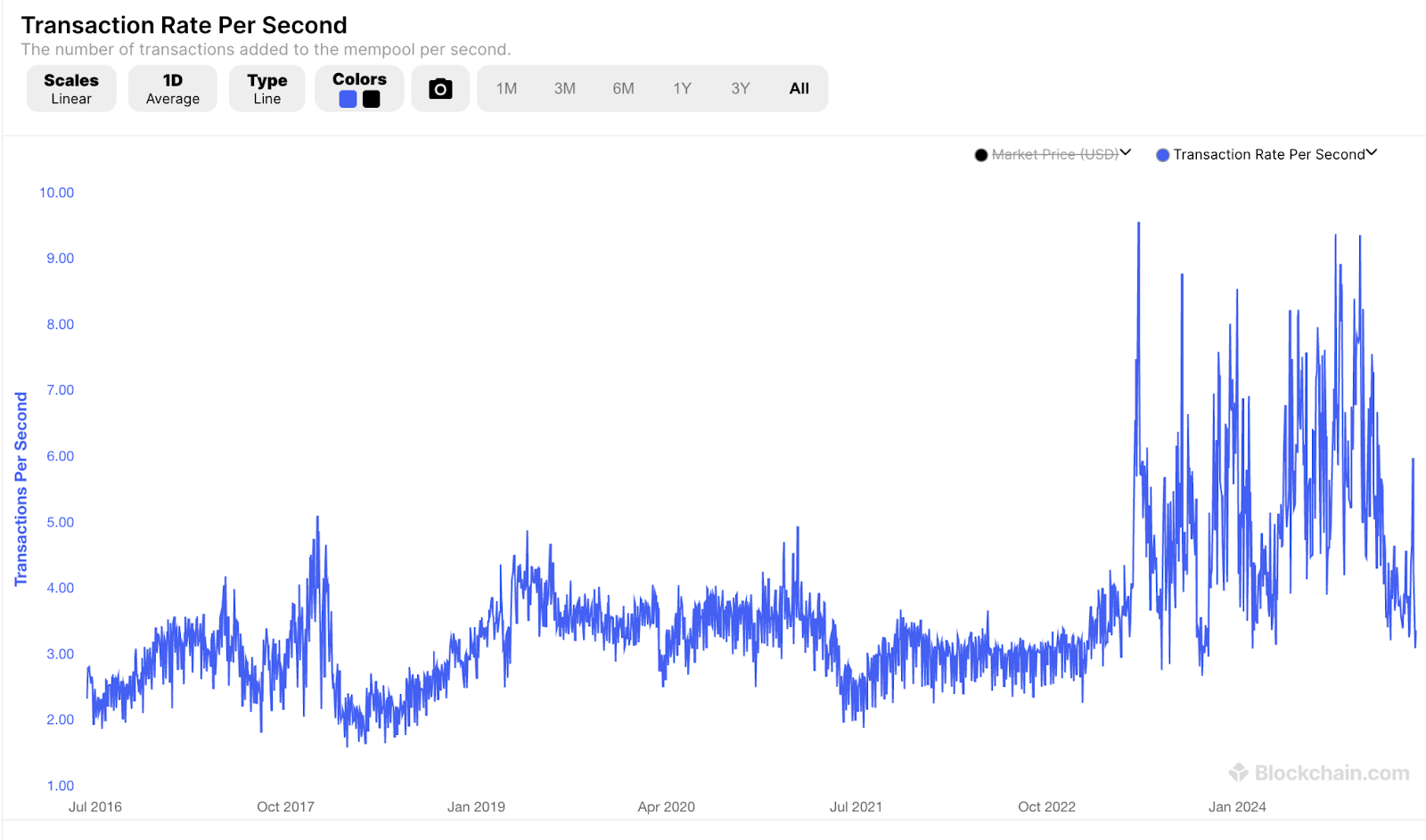1426x840 pixels.
Task: Click the Jul 2016 x-axis label
Action: point(95,807)
